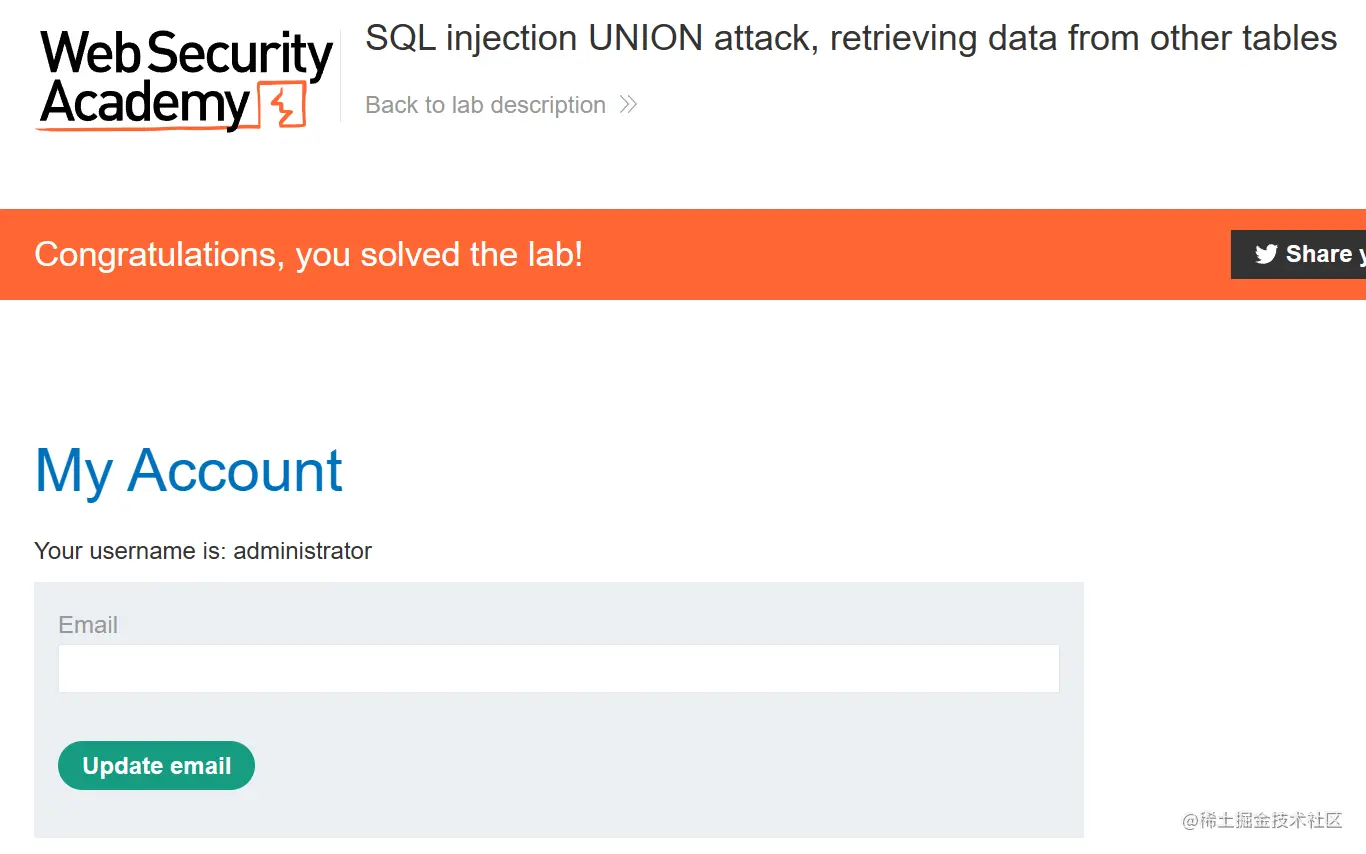Click the 稀土掘金技术社区 watermark text
Viewport: 1366px width, 854px height.
point(1270,820)
